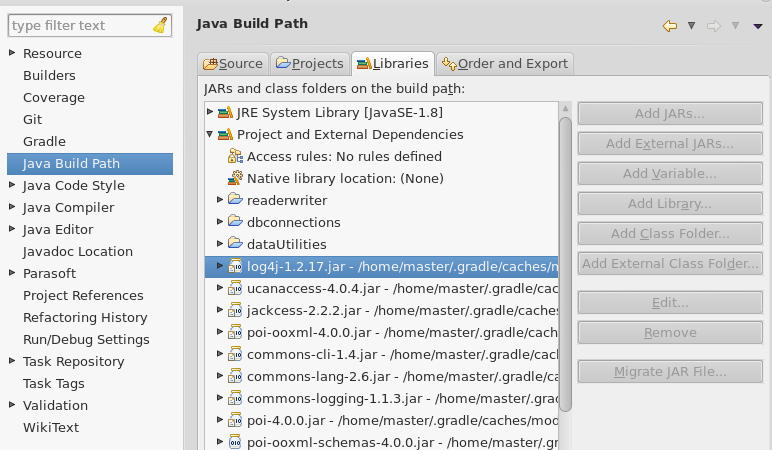
Task: Expand the dataUtilities folder node
Action: 220,243
